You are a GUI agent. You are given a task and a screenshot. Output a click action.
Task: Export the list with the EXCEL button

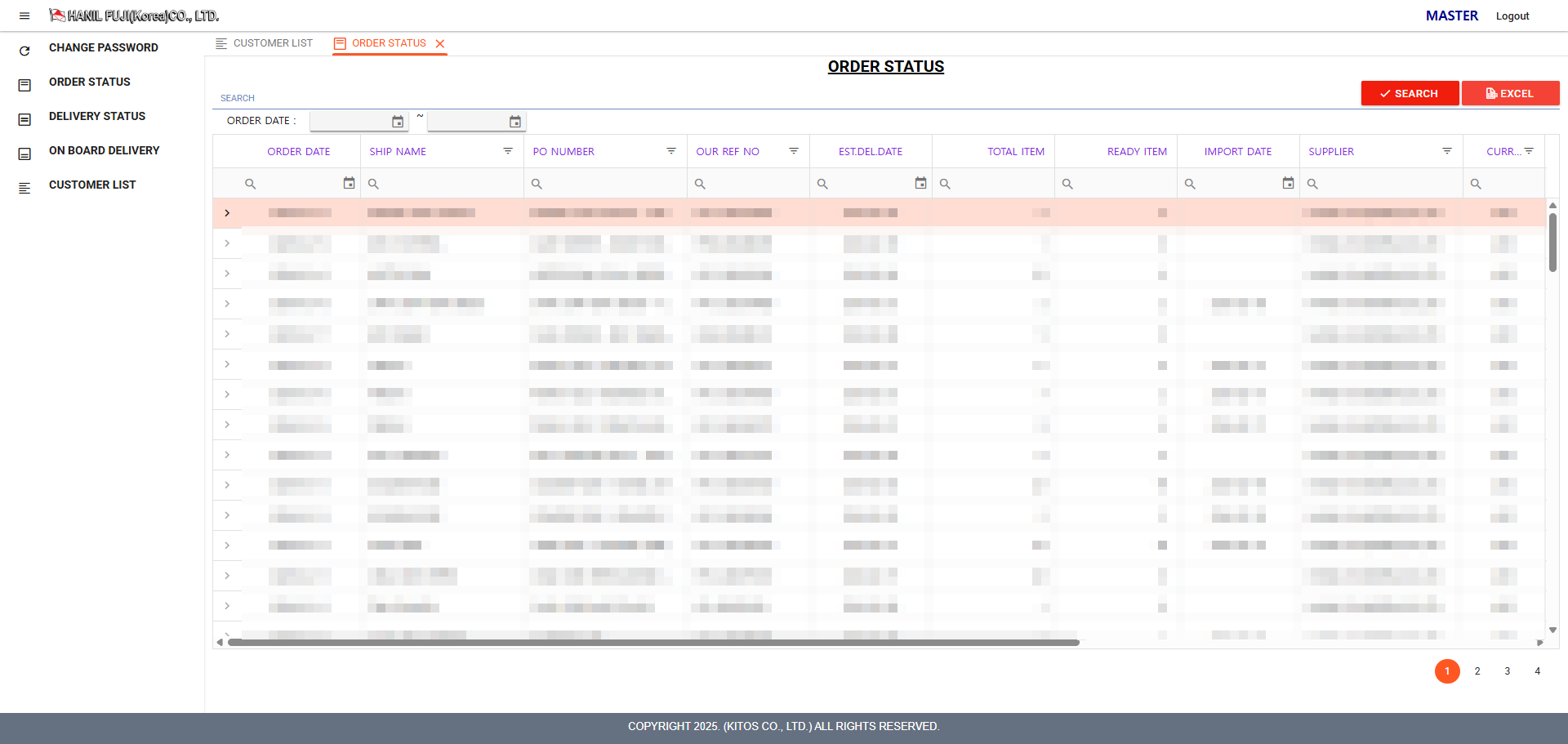1510,93
